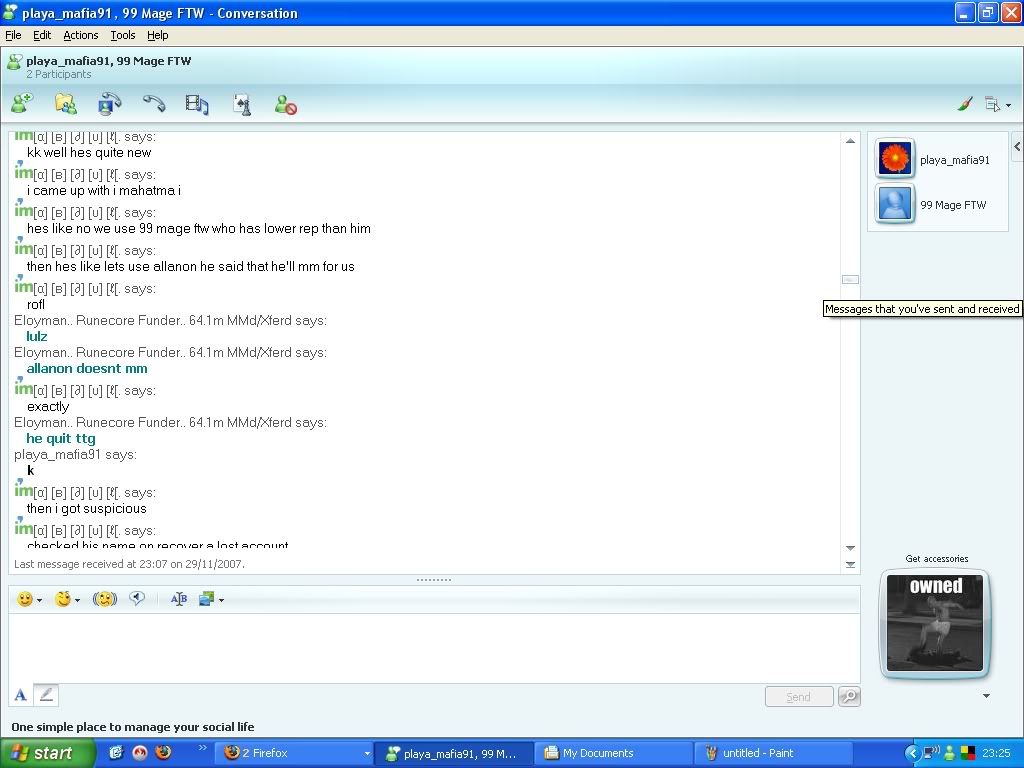Block this contact using the block icon
The image size is (1024, 768).
(x=285, y=103)
